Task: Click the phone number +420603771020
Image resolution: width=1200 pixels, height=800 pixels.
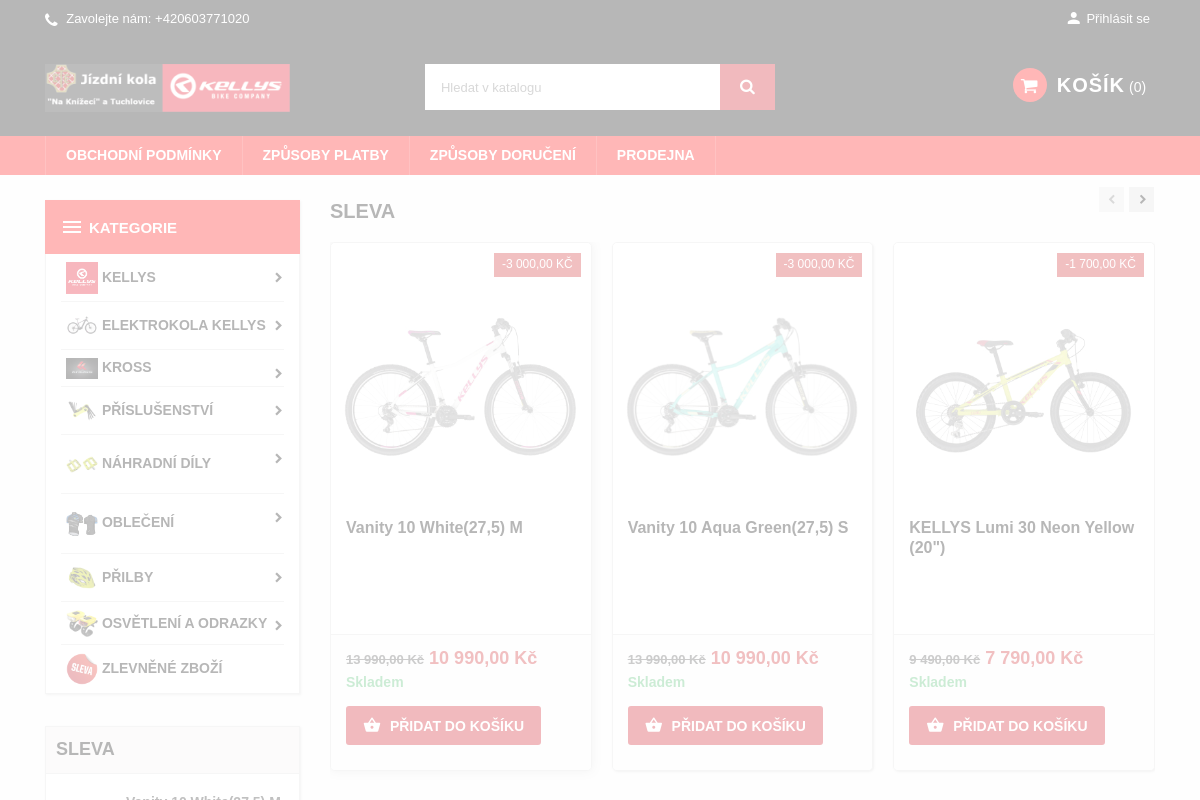Action: pyautogui.click(x=202, y=18)
